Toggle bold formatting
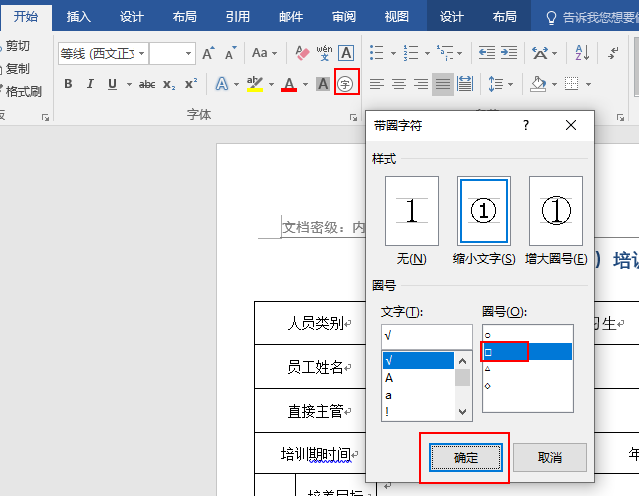 coord(68,84)
